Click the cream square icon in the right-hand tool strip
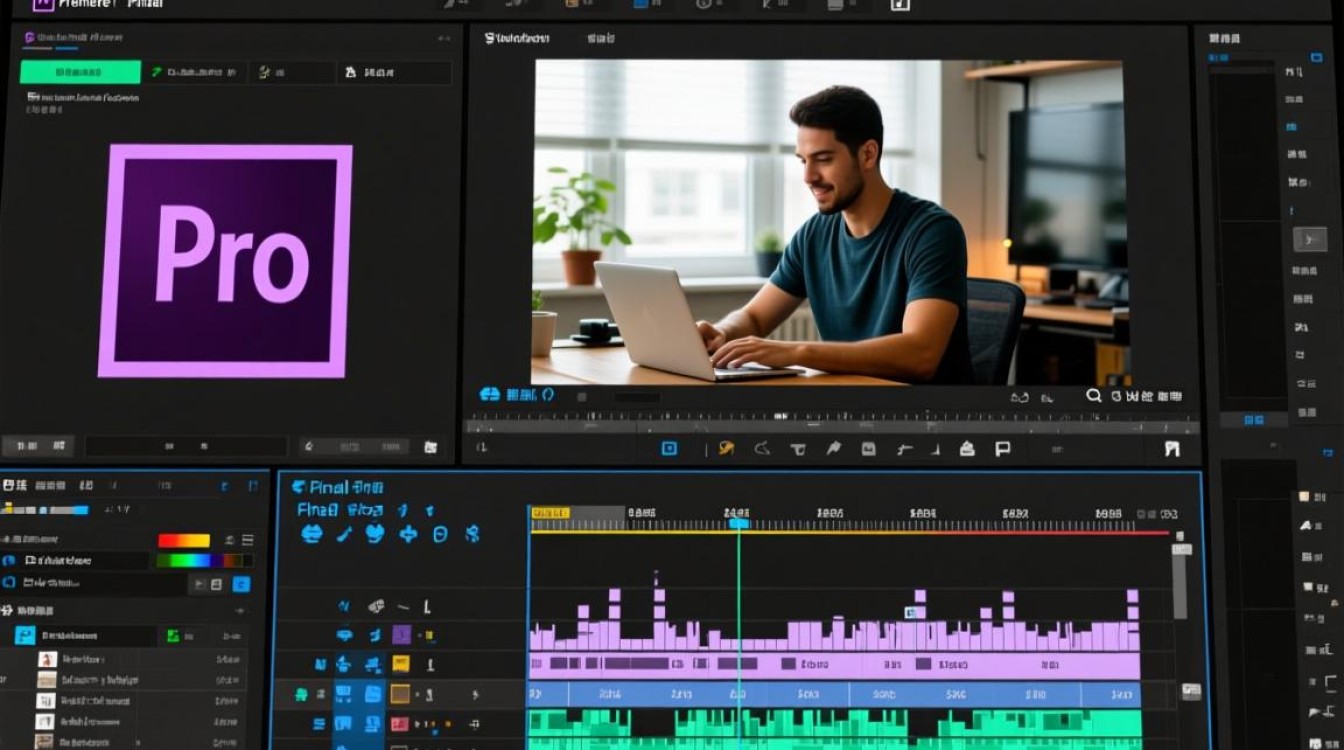1344x750 pixels. [x=1304, y=496]
